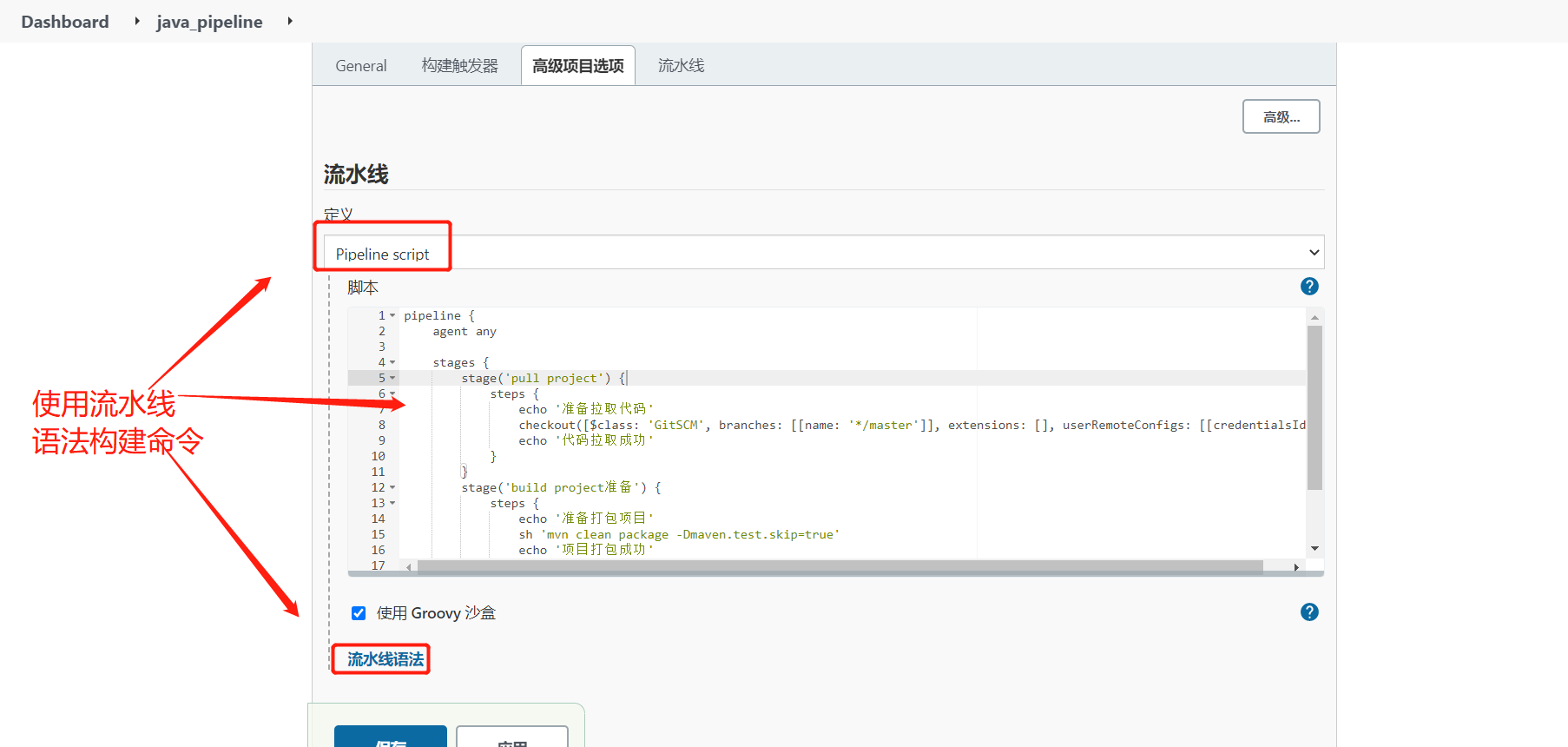The width and height of the screenshot is (1568, 747).
Task: Collapse the build project stage fold on line 12
Action: (x=392, y=487)
